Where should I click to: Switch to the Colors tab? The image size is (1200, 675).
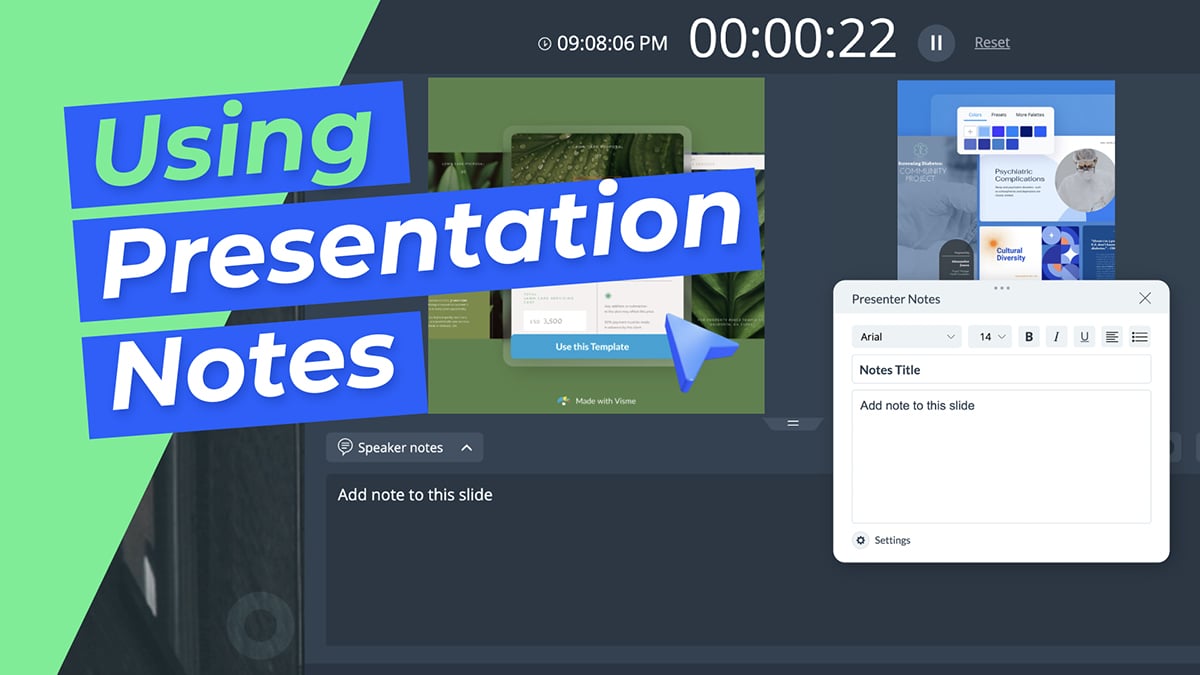(x=975, y=115)
